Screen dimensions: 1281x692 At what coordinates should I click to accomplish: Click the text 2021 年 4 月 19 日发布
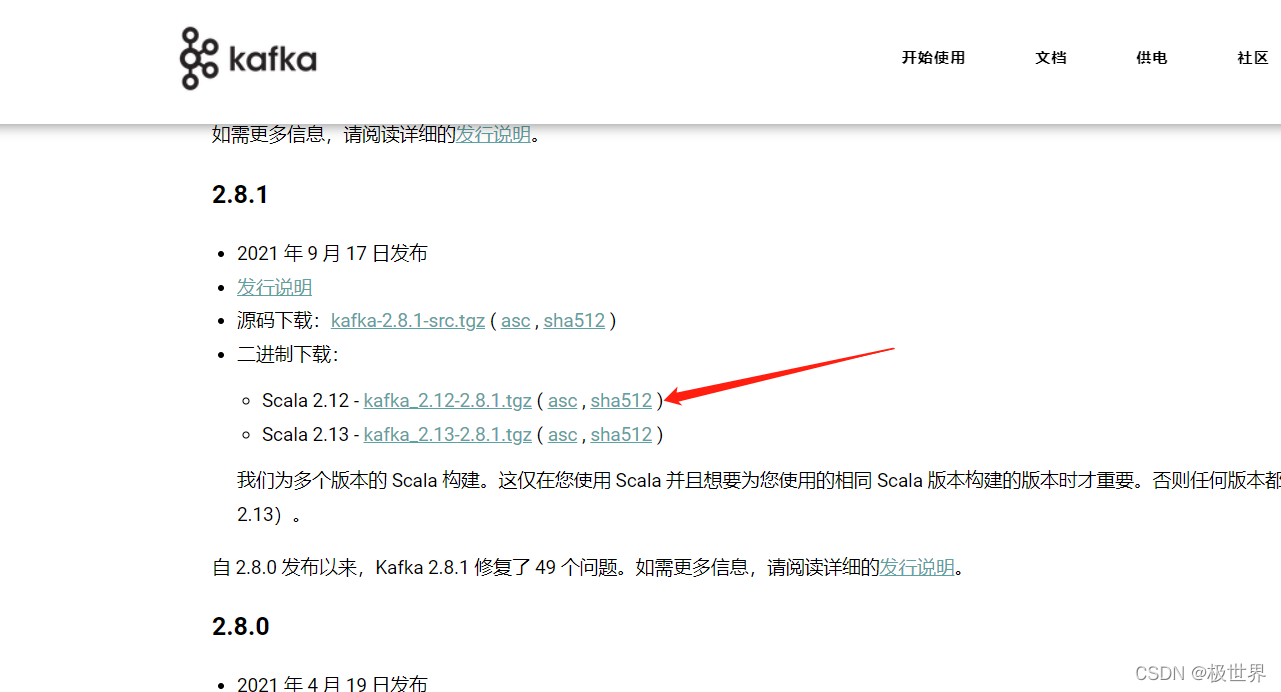332,683
